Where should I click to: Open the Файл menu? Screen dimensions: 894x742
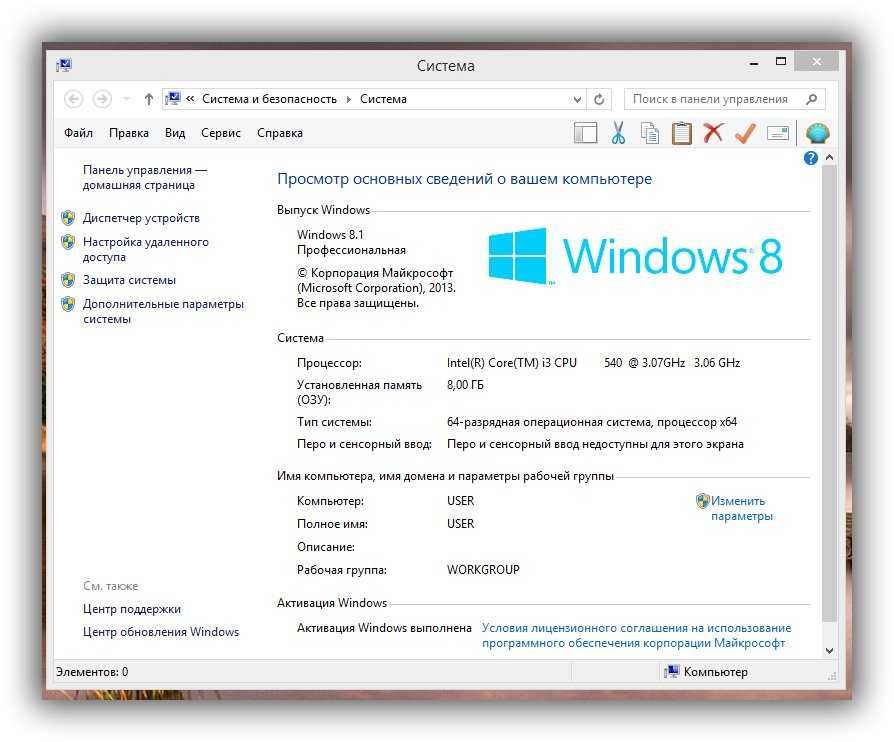coord(78,133)
